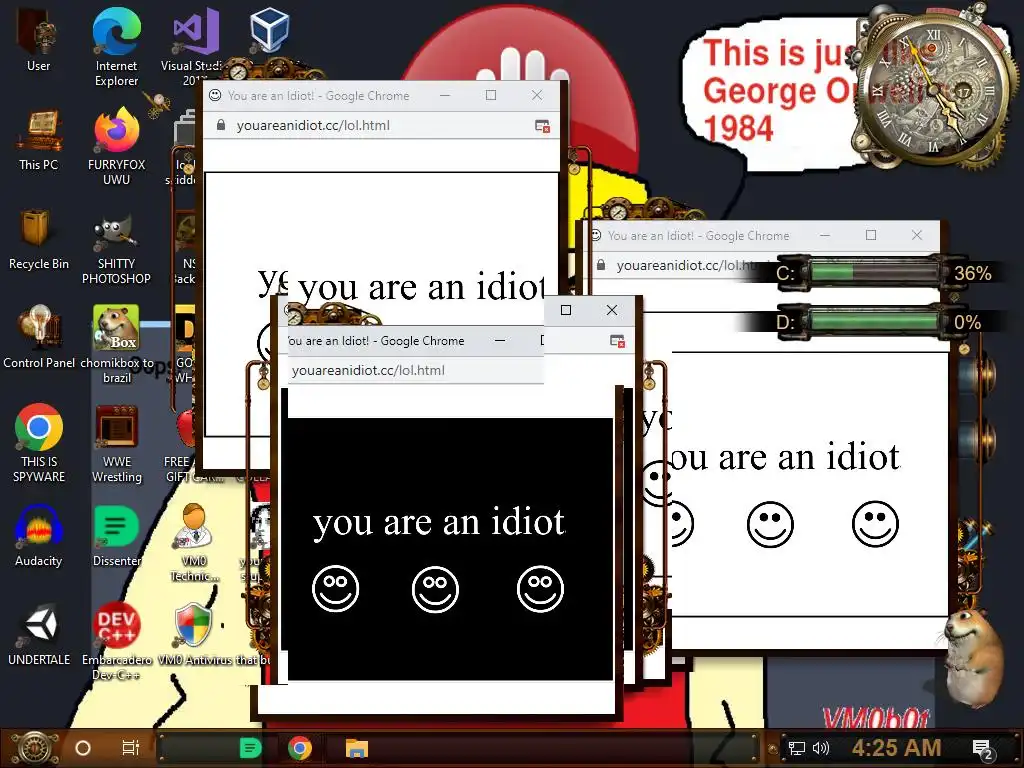
Task: Close the right Chrome window
Action: coord(917,235)
